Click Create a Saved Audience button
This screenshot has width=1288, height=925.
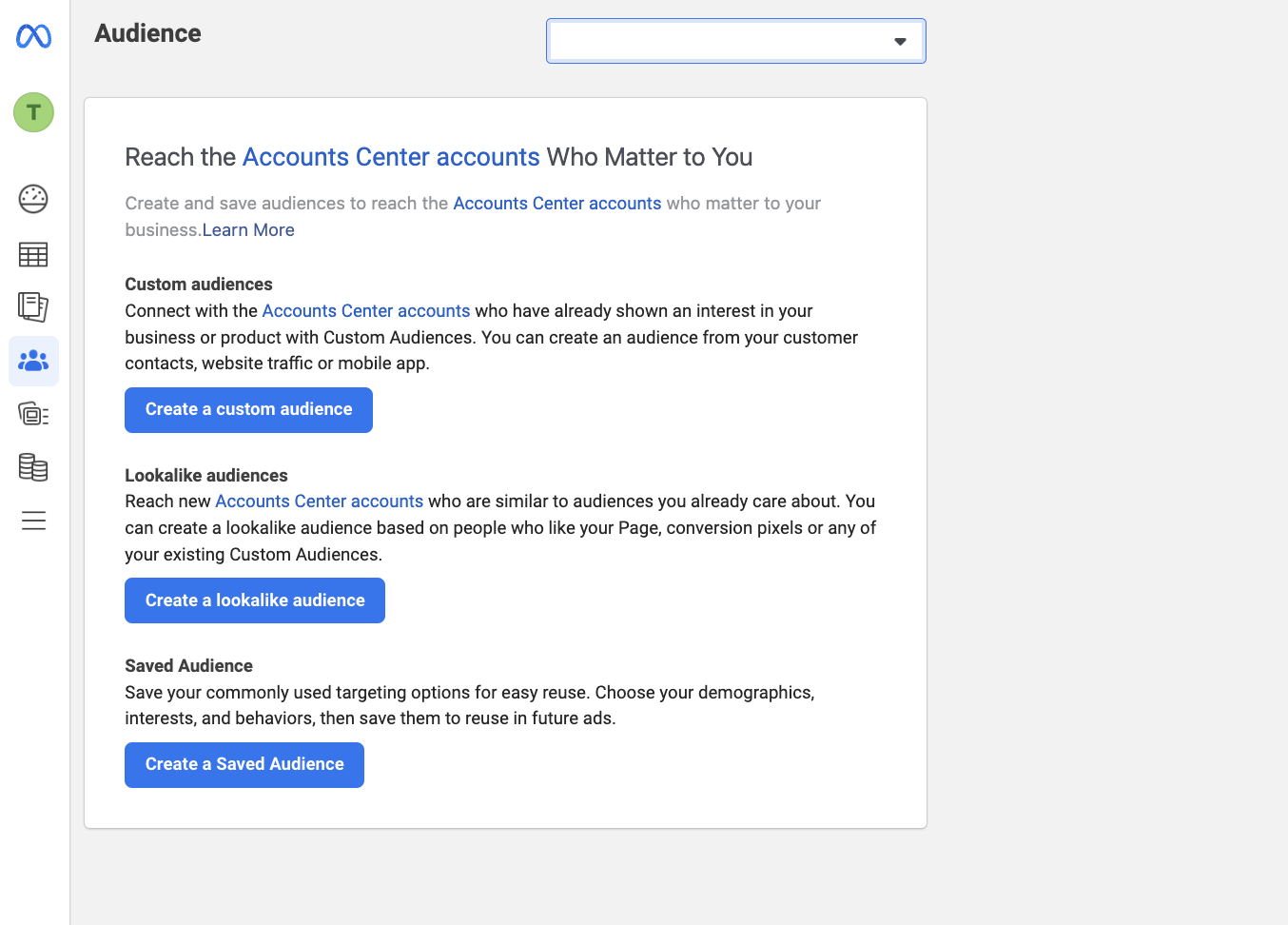[244, 765]
